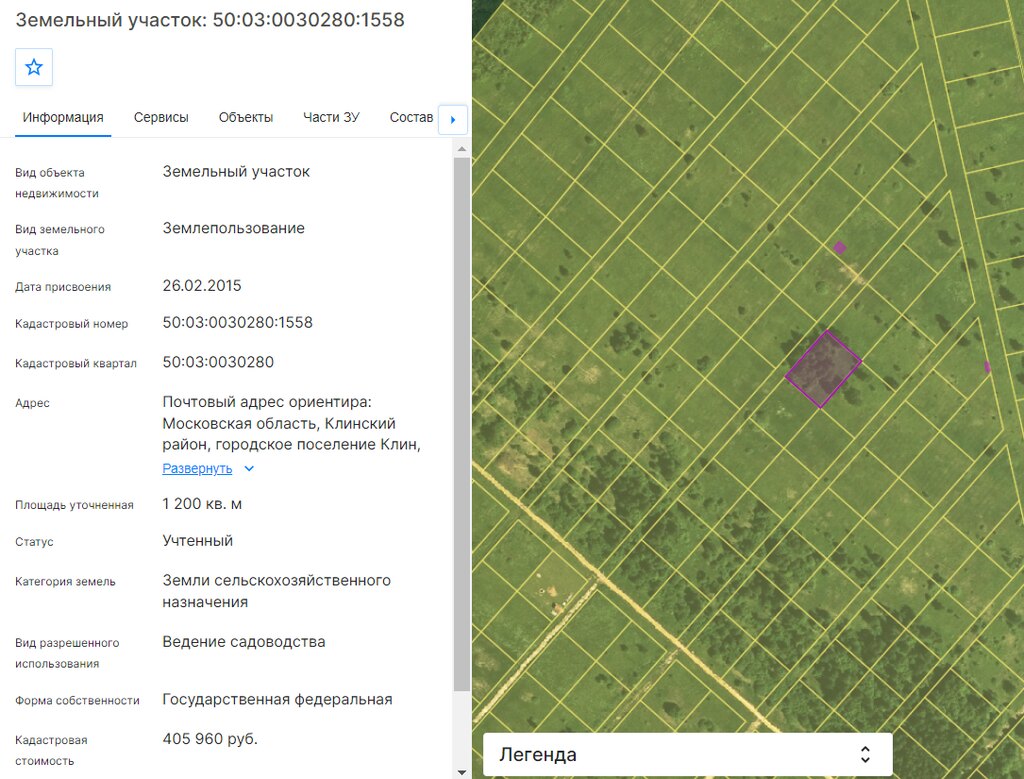Select the Части ЗУ tab
The image size is (1024, 779).
331,118
